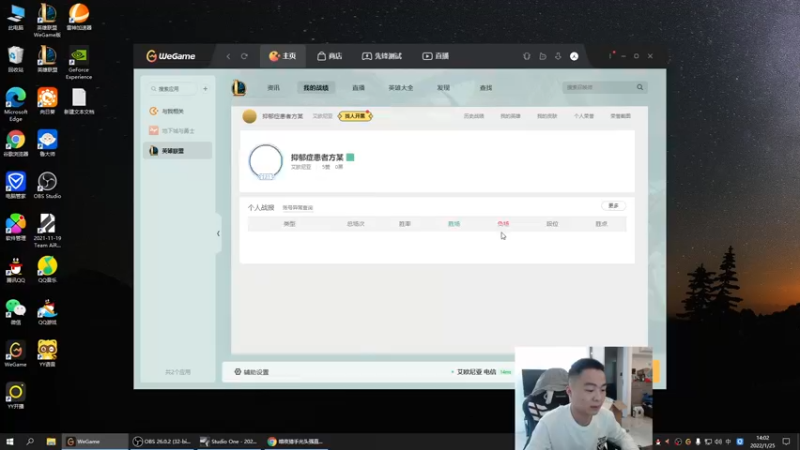The width and height of the screenshot is (800, 450).
Task: Open the 荣誉截图 link
Action: (620, 116)
